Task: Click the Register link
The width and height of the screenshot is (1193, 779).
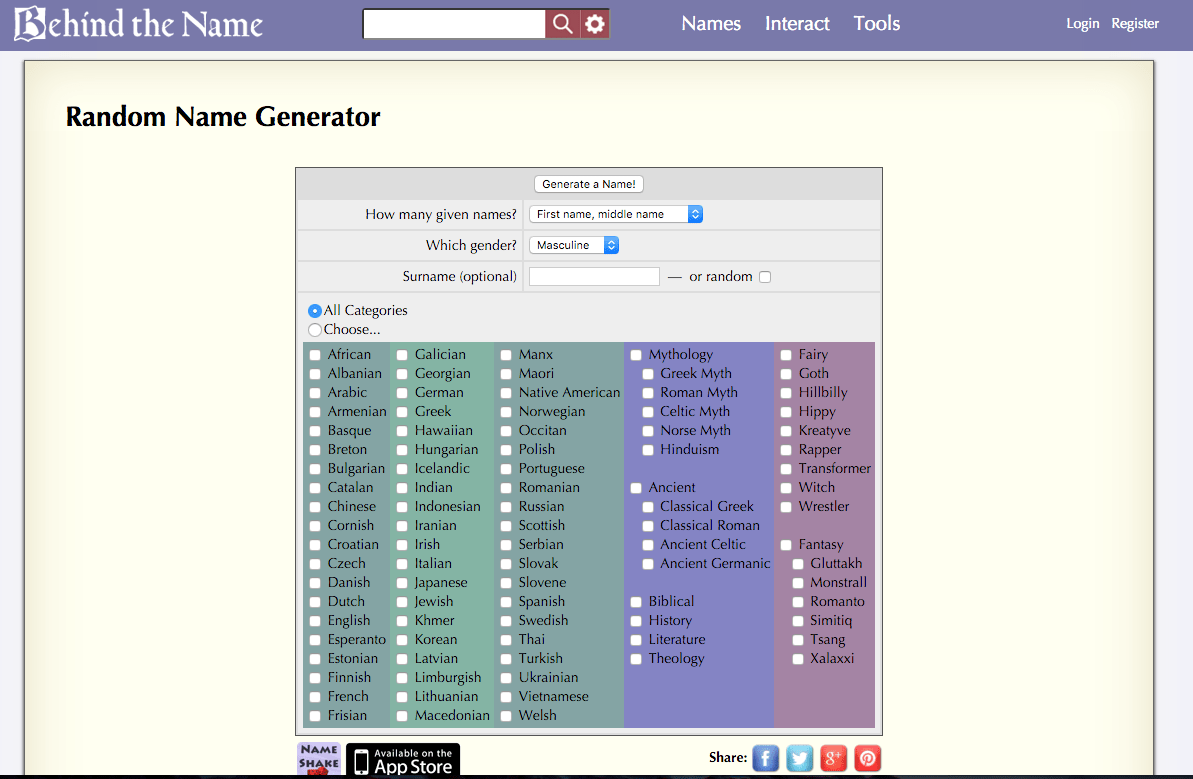Action: tap(1135, 24)
